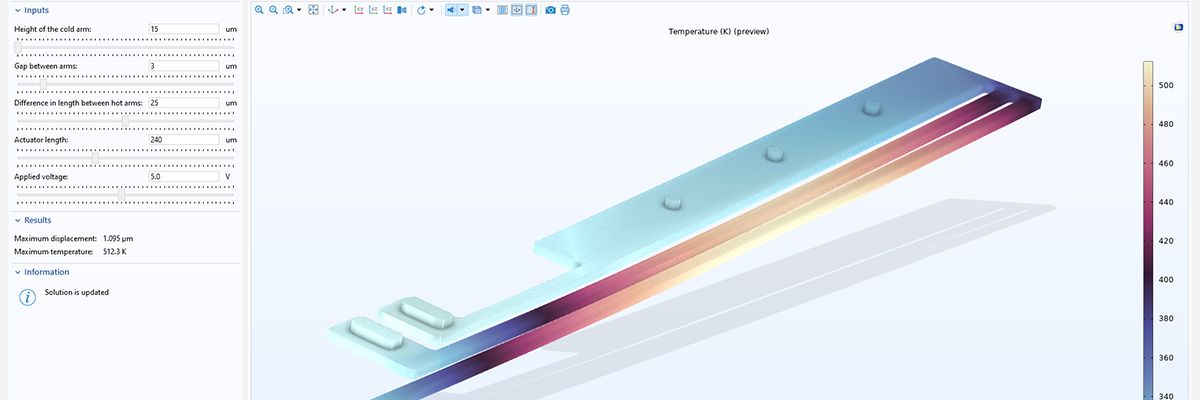Click the Maximum displacement value 1.095 µm
This screenshot has height=400, width=1200.
(118, 238)
